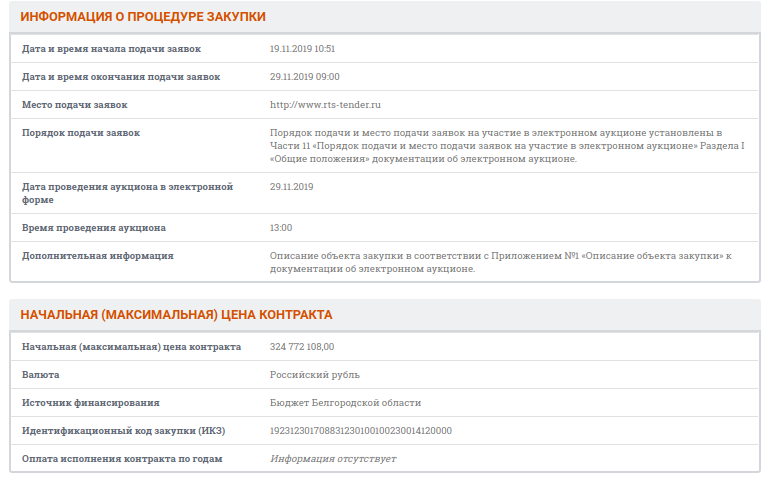Click the 'Начальная (максимальная) цена контракта' section header

(176, 315)
